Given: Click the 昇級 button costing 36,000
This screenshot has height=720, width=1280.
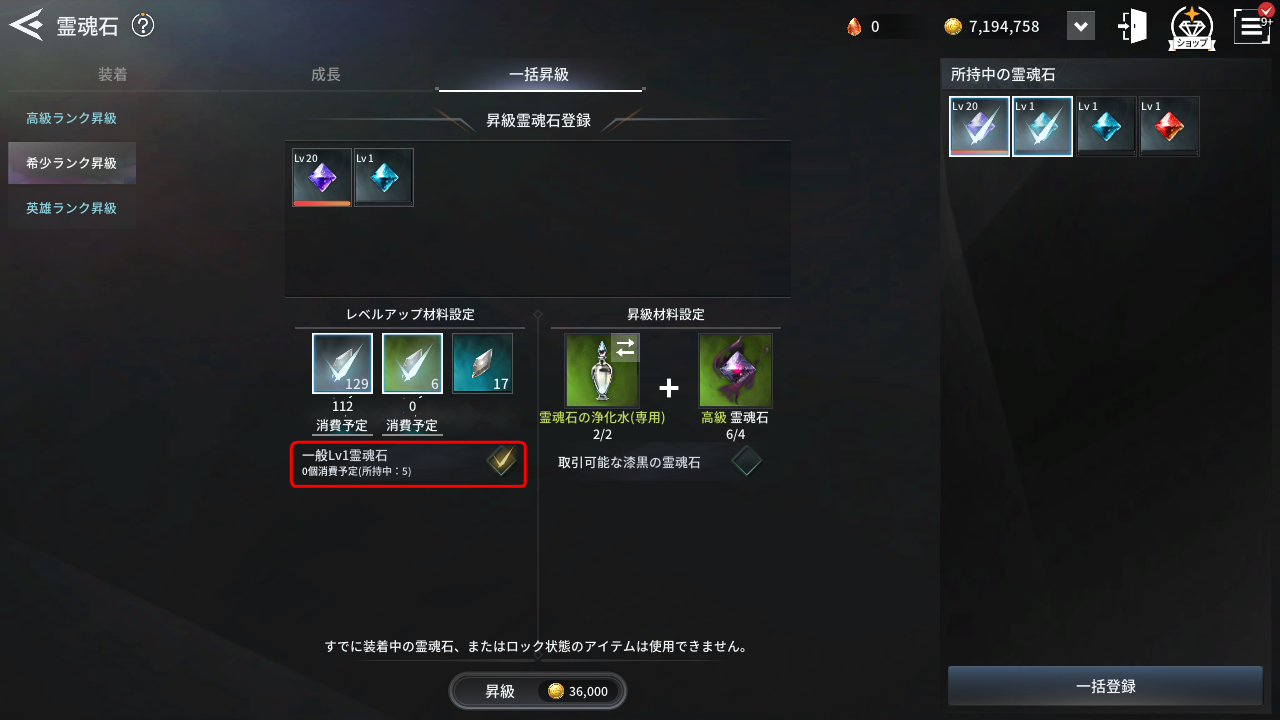Looking at the screenshot, I should coord(538,691).
